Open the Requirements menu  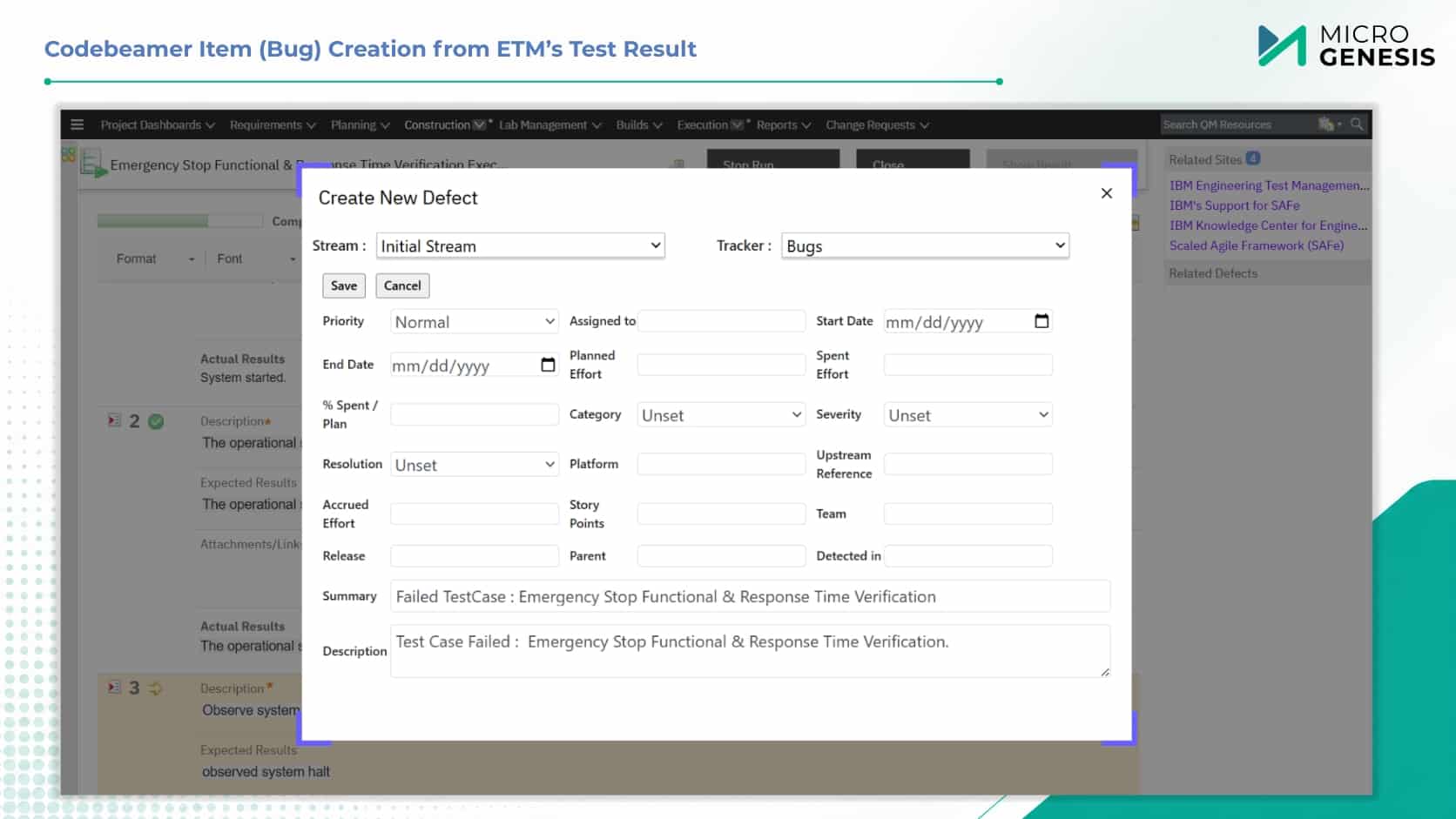point(273,125)
